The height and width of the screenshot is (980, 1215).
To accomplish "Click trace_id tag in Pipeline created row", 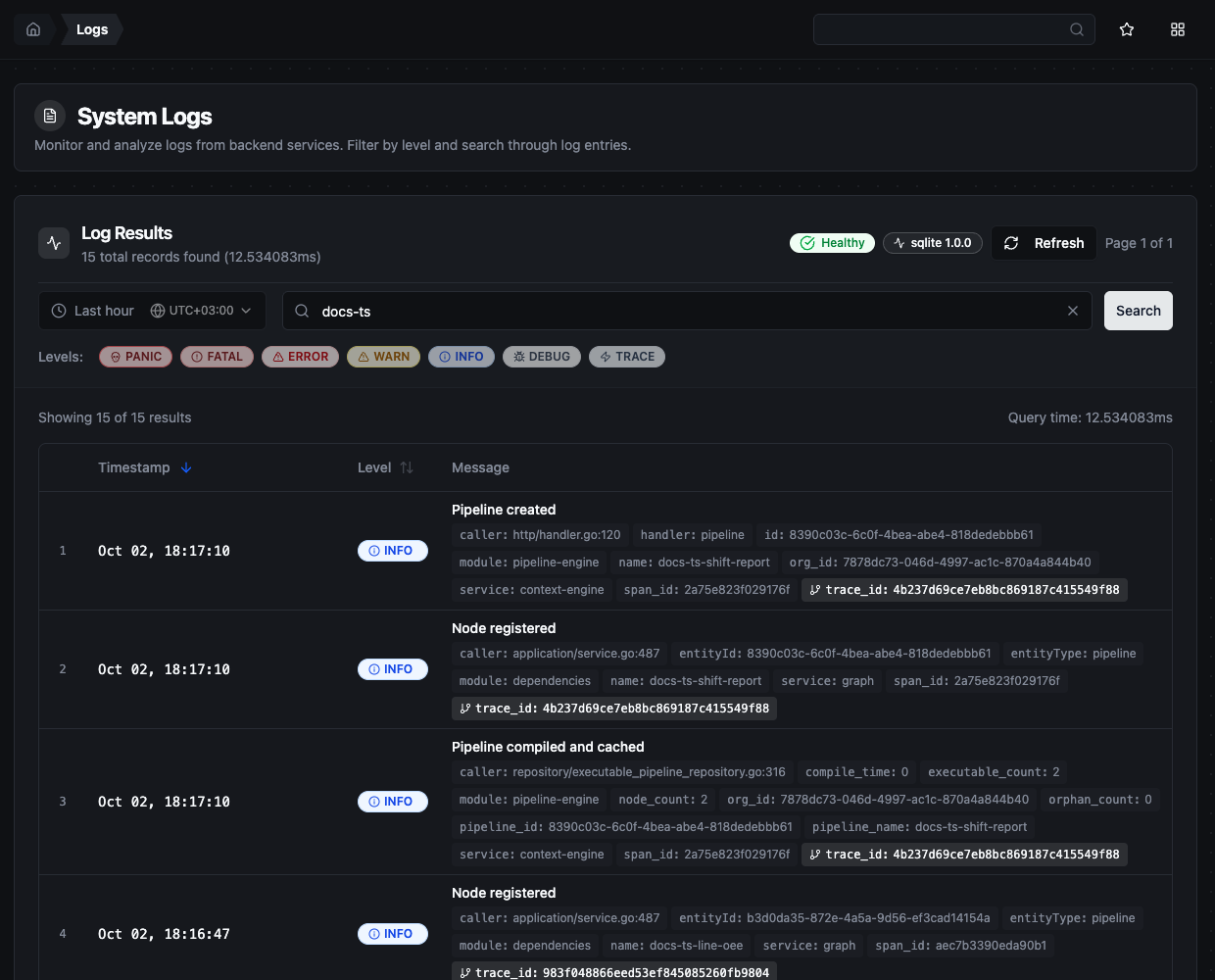I will [x=964, y=590].
